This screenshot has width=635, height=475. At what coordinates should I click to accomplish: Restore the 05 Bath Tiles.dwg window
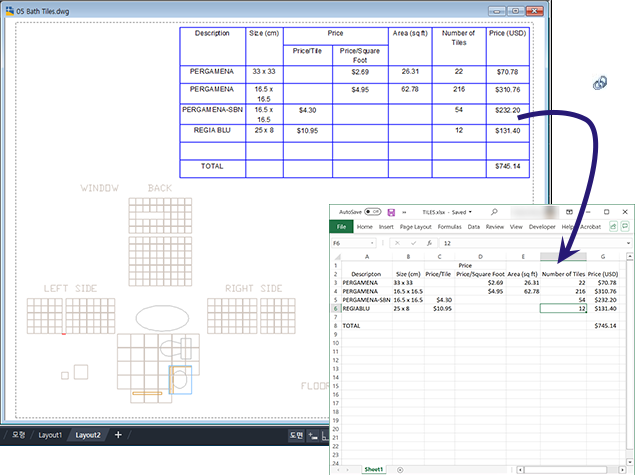[516, 11]
